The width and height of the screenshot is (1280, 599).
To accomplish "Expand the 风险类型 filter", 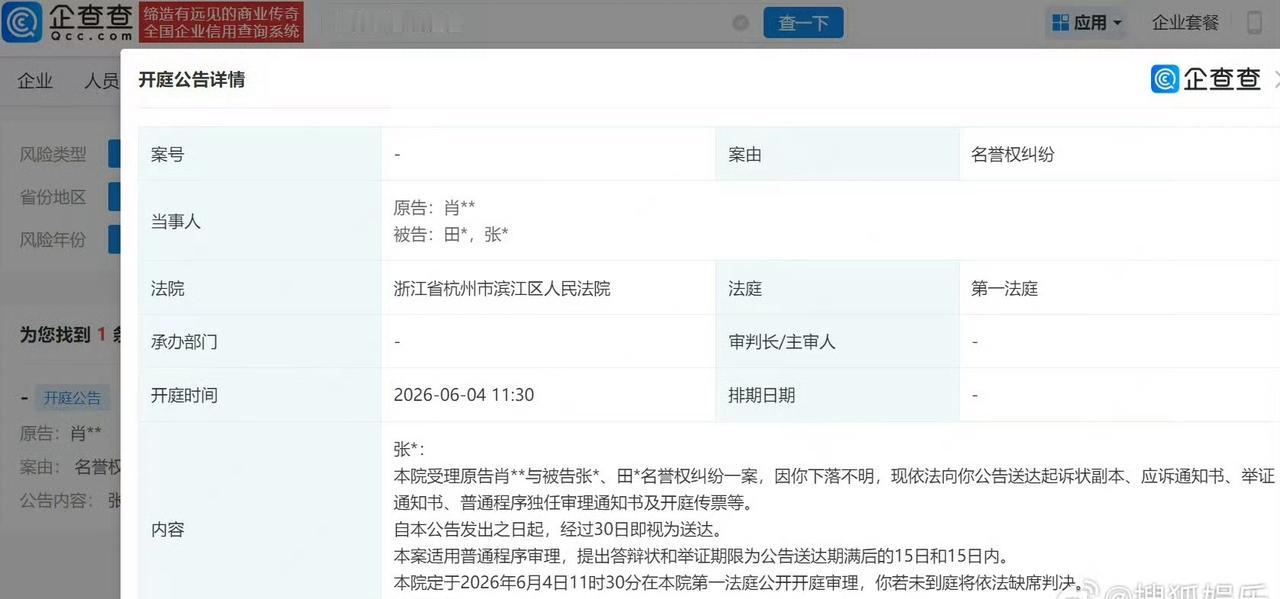I will pyautogui.click(x=52, y=154).
